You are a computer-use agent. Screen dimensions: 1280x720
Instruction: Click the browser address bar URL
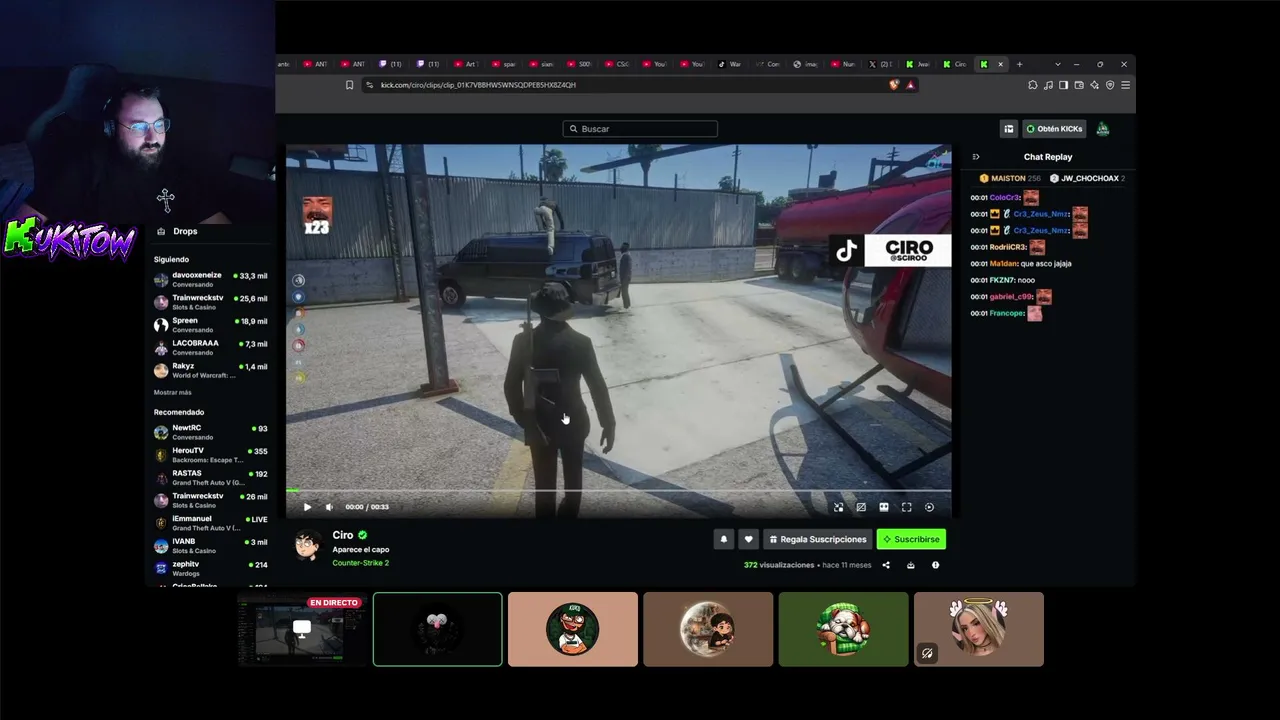pos(478,85)
